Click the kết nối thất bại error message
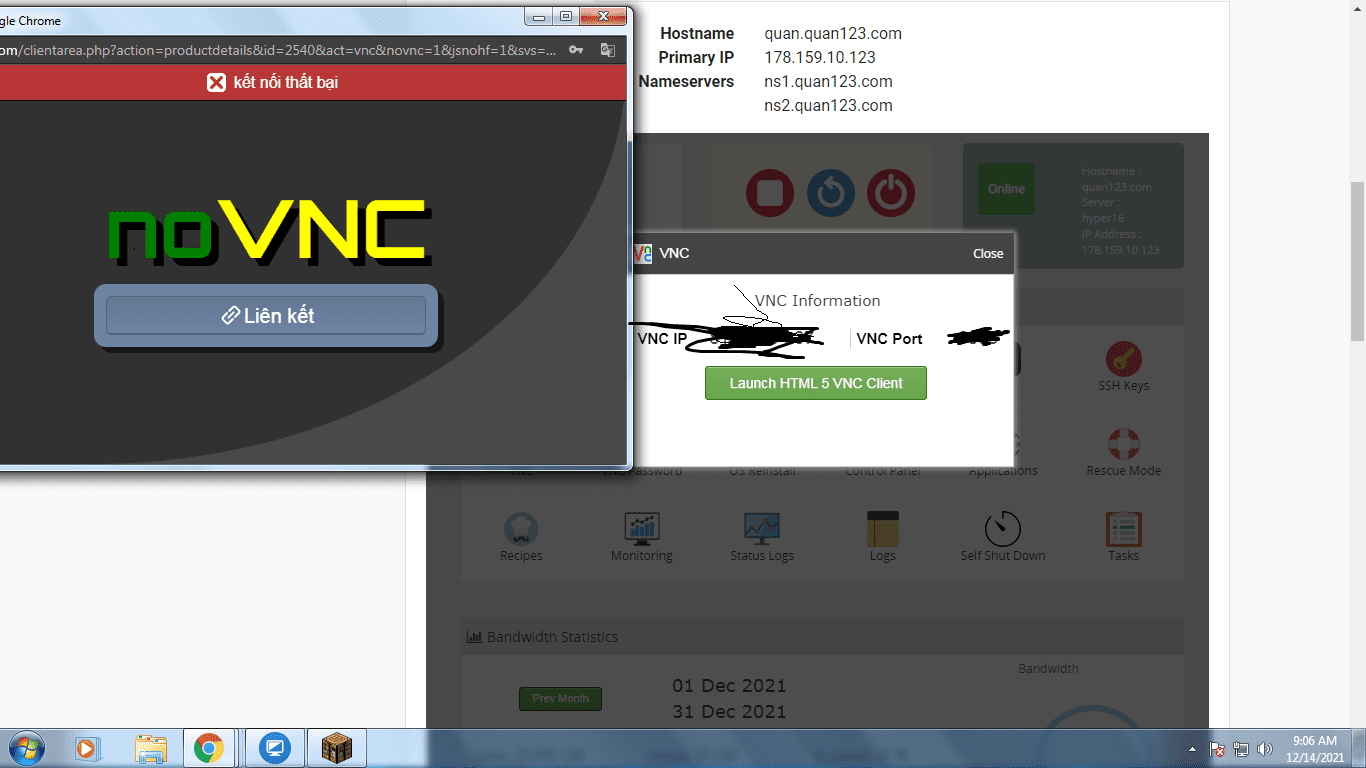The width and height of the screenshot is (1366, 768). tap(286, 82)
